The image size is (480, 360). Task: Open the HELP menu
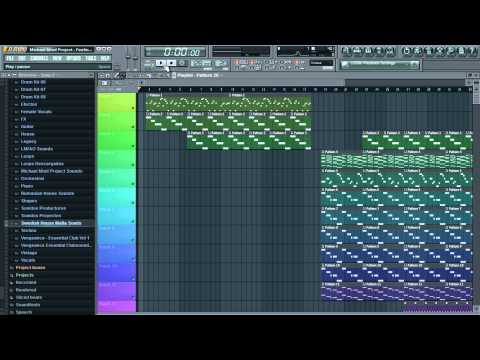(105, 58)
